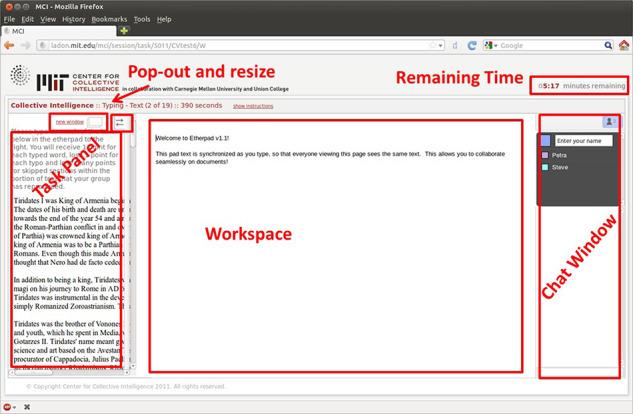Click the search engine icon in search bar

(488, 45)
